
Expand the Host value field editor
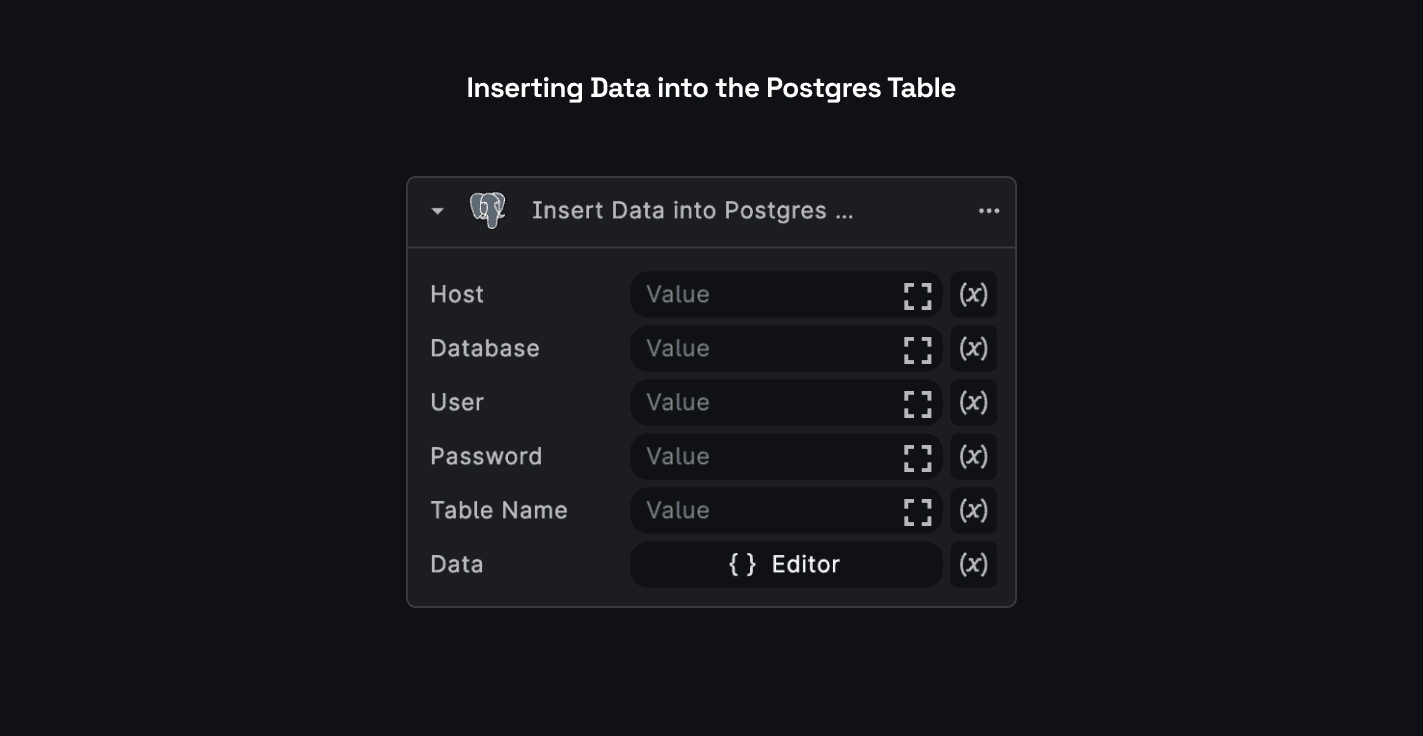coord(917,295)
